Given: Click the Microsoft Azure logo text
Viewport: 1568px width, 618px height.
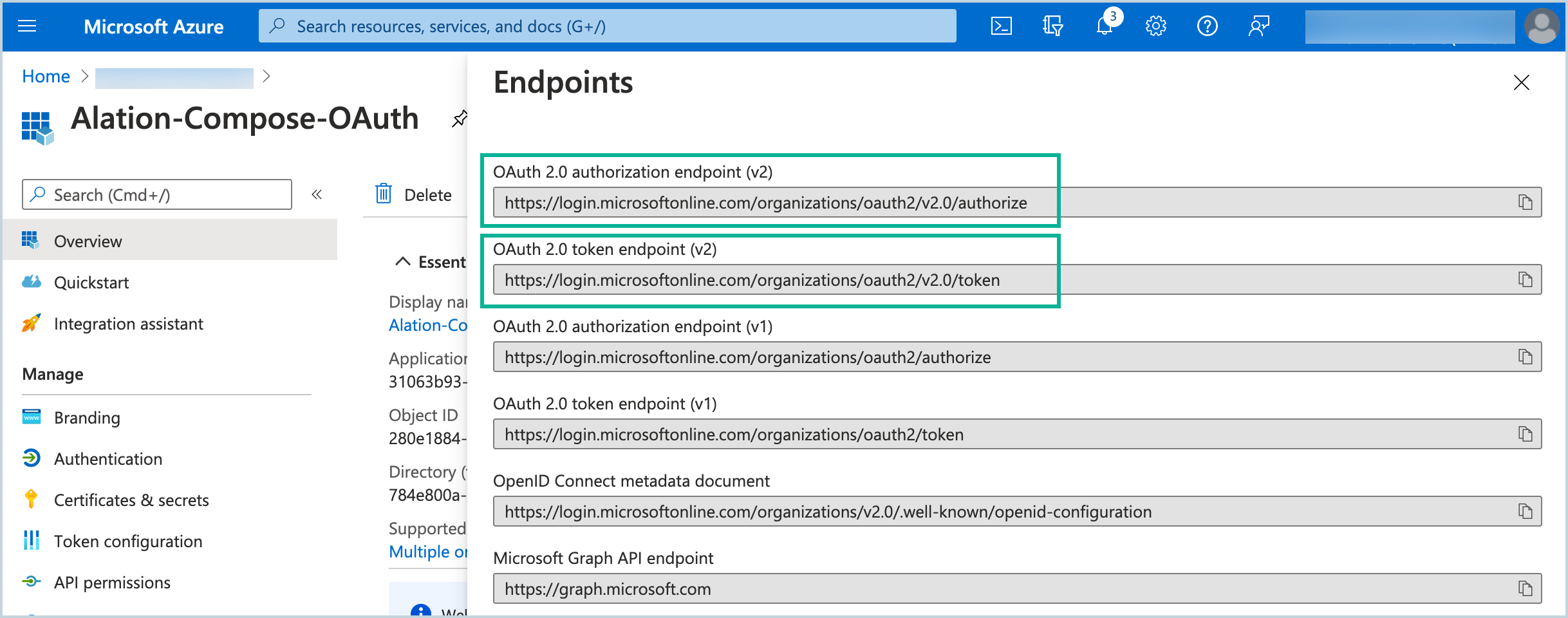Looking at the screenshot, I should pos(153,26).
